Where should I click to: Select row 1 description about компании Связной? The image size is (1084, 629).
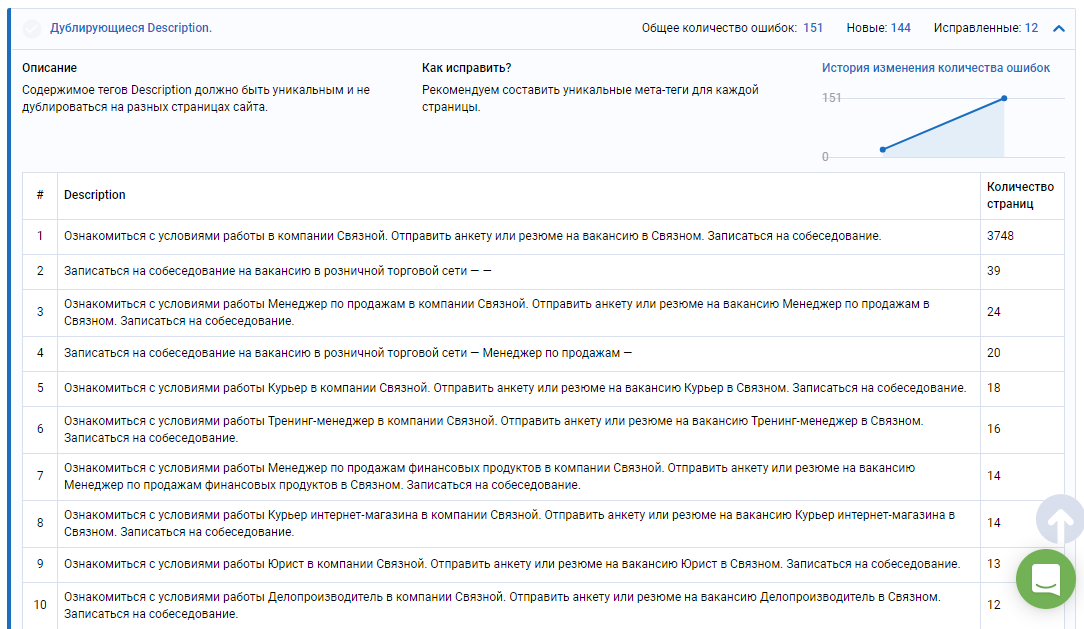[x=472, y=236]
